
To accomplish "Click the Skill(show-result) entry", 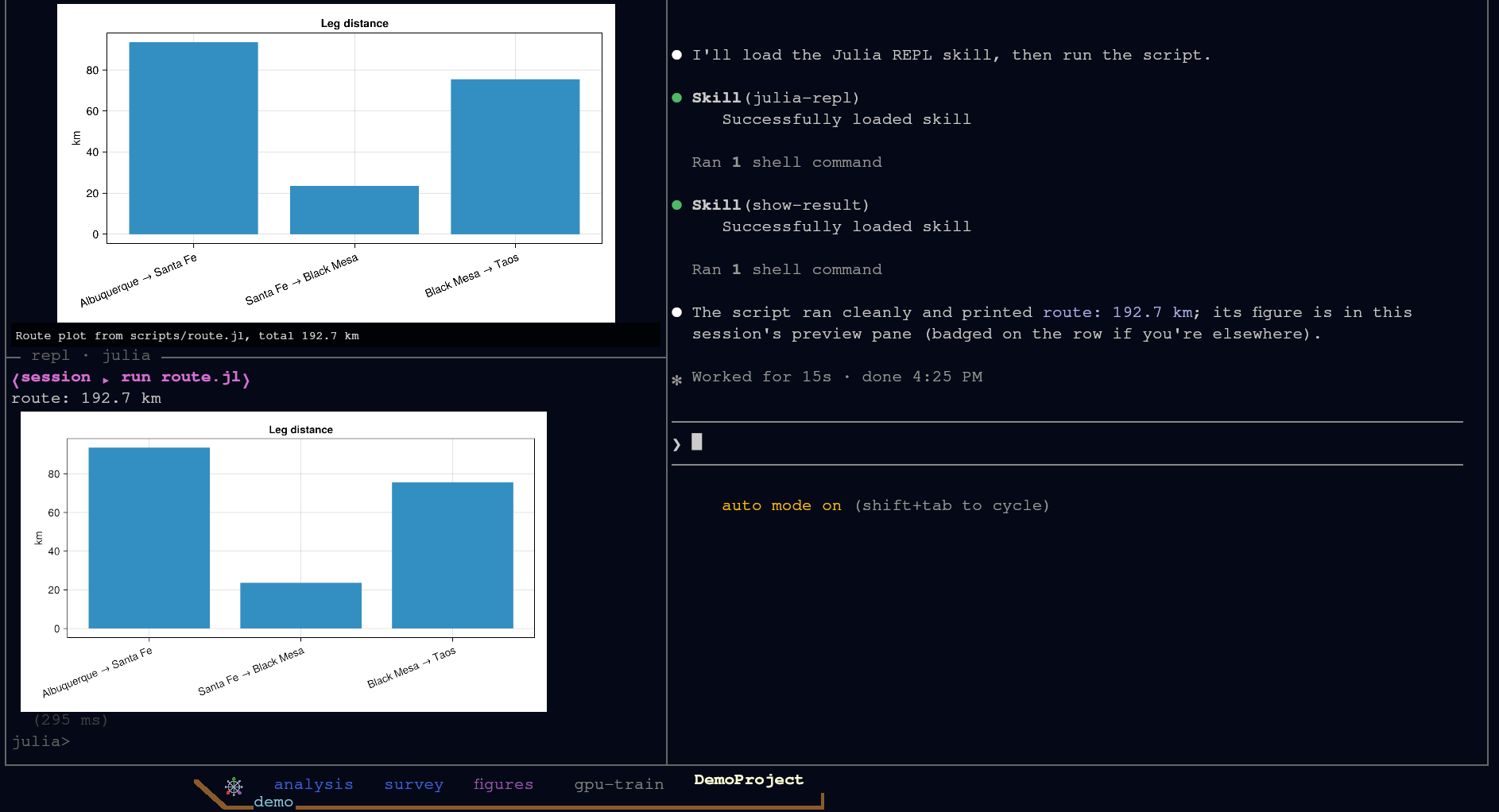I will point(780,205).
